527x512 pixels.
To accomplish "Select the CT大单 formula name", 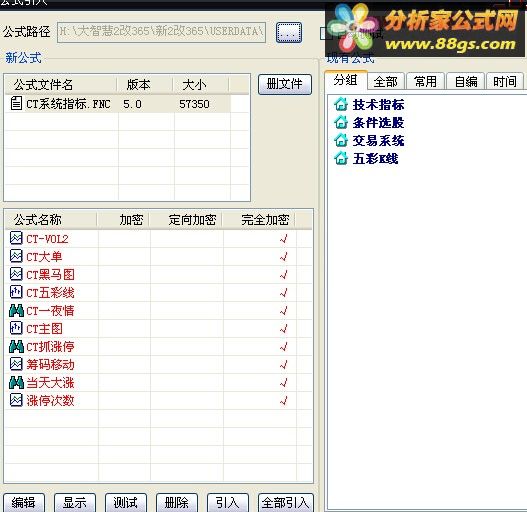I will 44,257.
